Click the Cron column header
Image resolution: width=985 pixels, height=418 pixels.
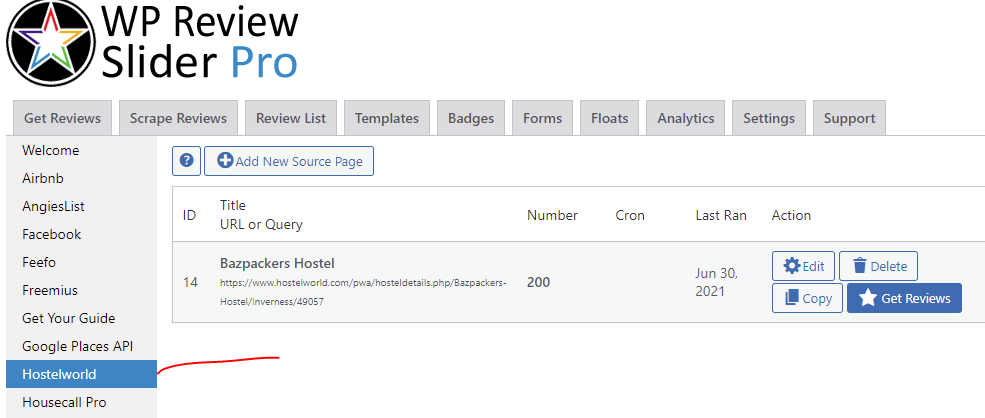point(630,215)
